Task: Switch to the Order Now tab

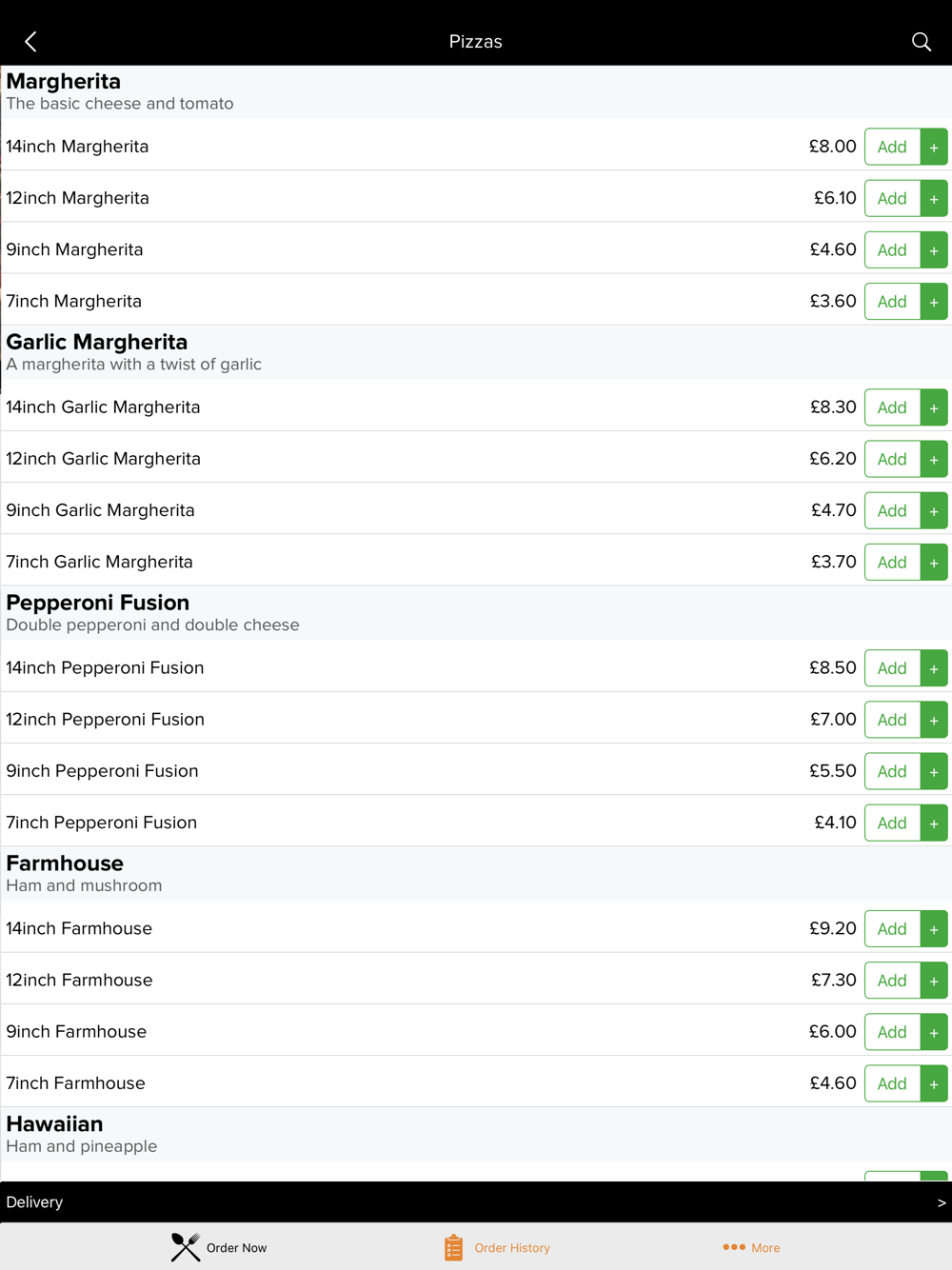Action: (236, 1248)
